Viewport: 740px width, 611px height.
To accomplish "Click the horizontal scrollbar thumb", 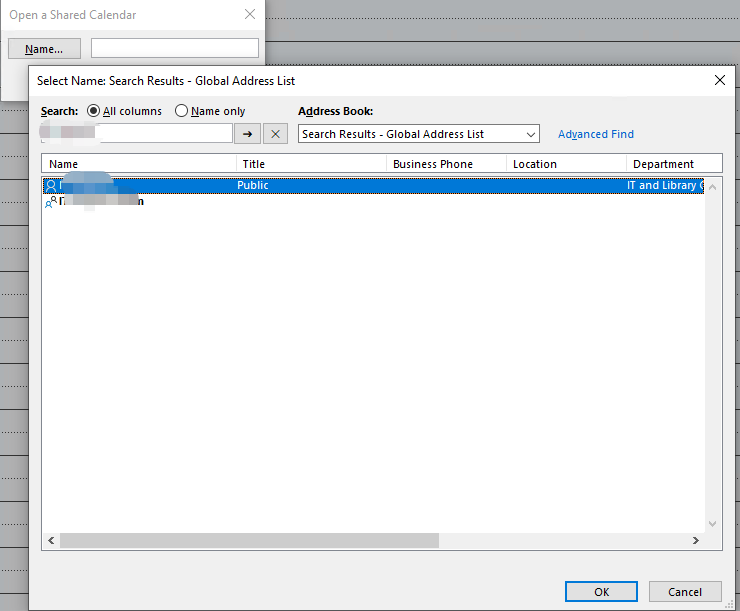I will (x=248, y=540).
